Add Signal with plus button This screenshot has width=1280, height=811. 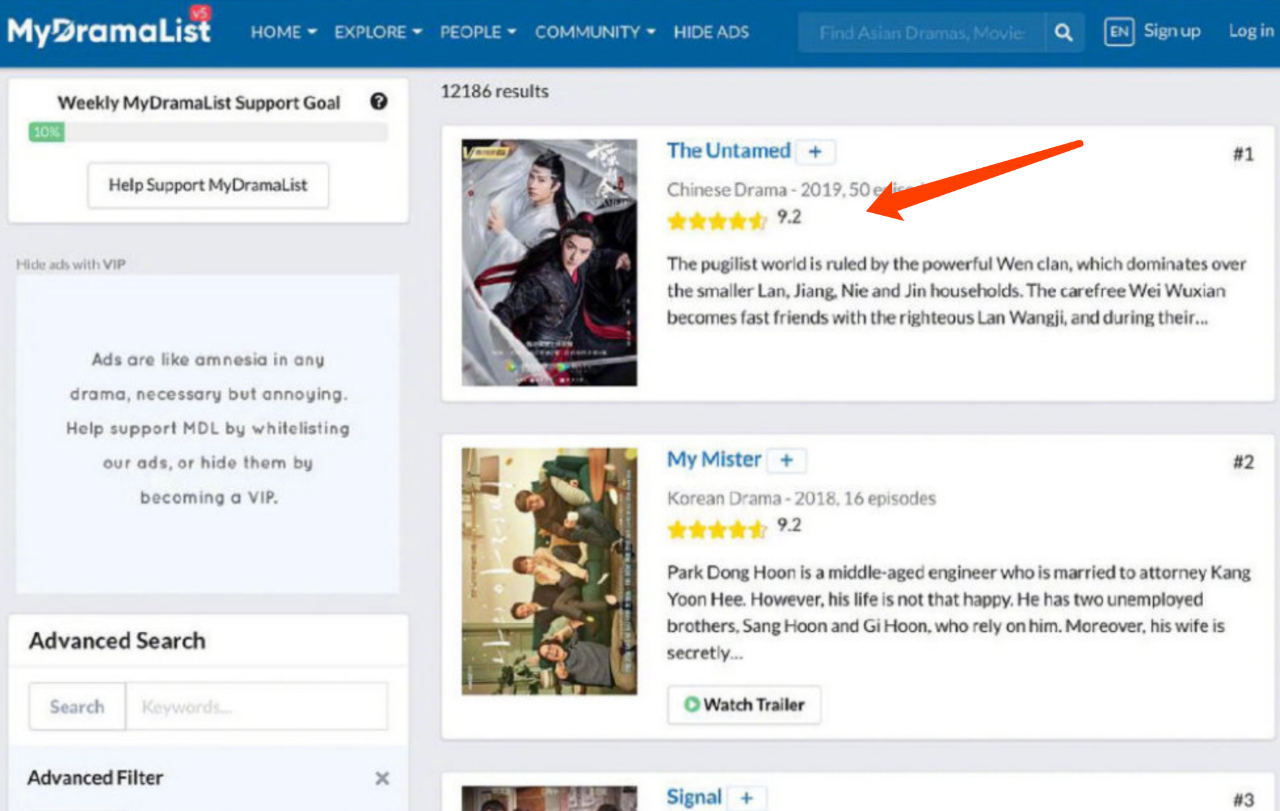746,798
